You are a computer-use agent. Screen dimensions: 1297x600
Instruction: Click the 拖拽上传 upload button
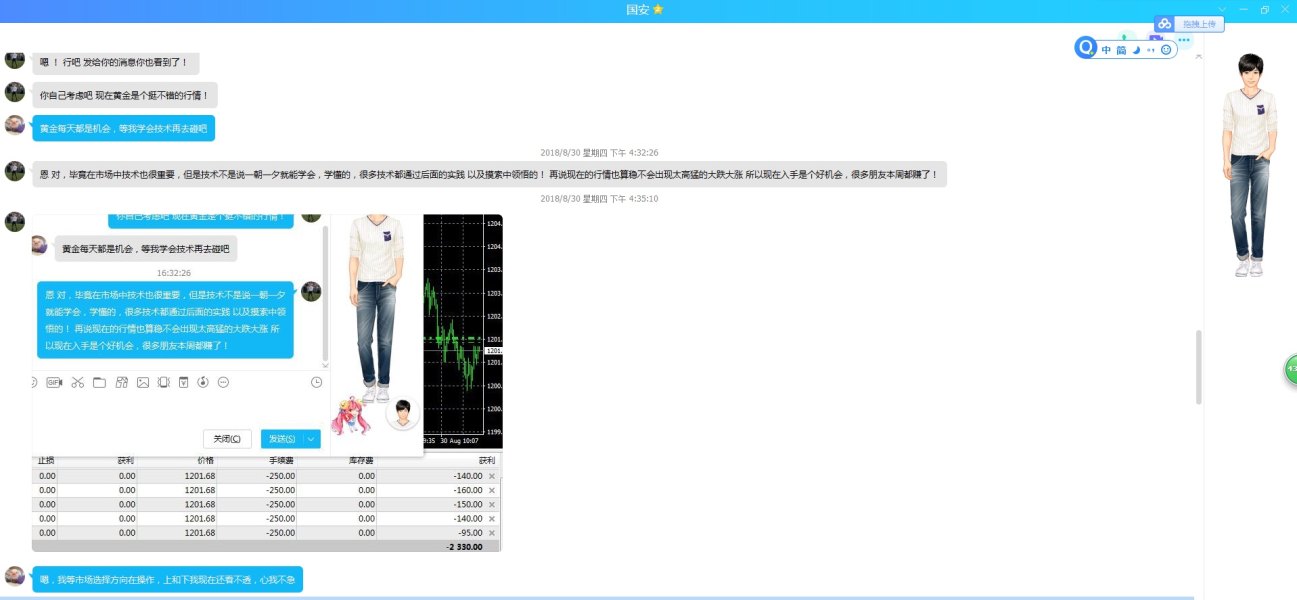pos(1198,24)
